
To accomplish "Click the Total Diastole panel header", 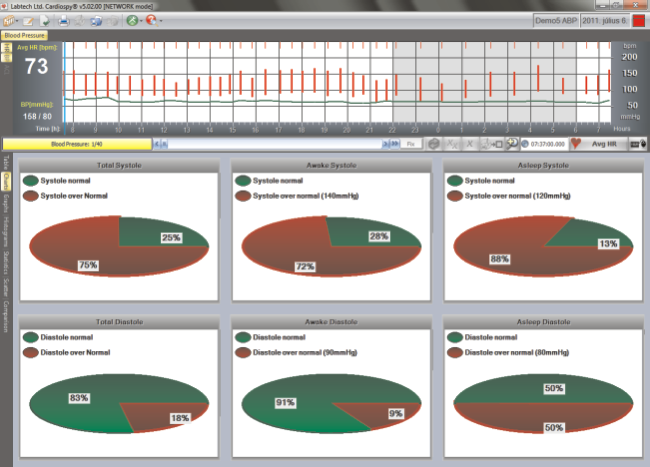I will (119, 322).
